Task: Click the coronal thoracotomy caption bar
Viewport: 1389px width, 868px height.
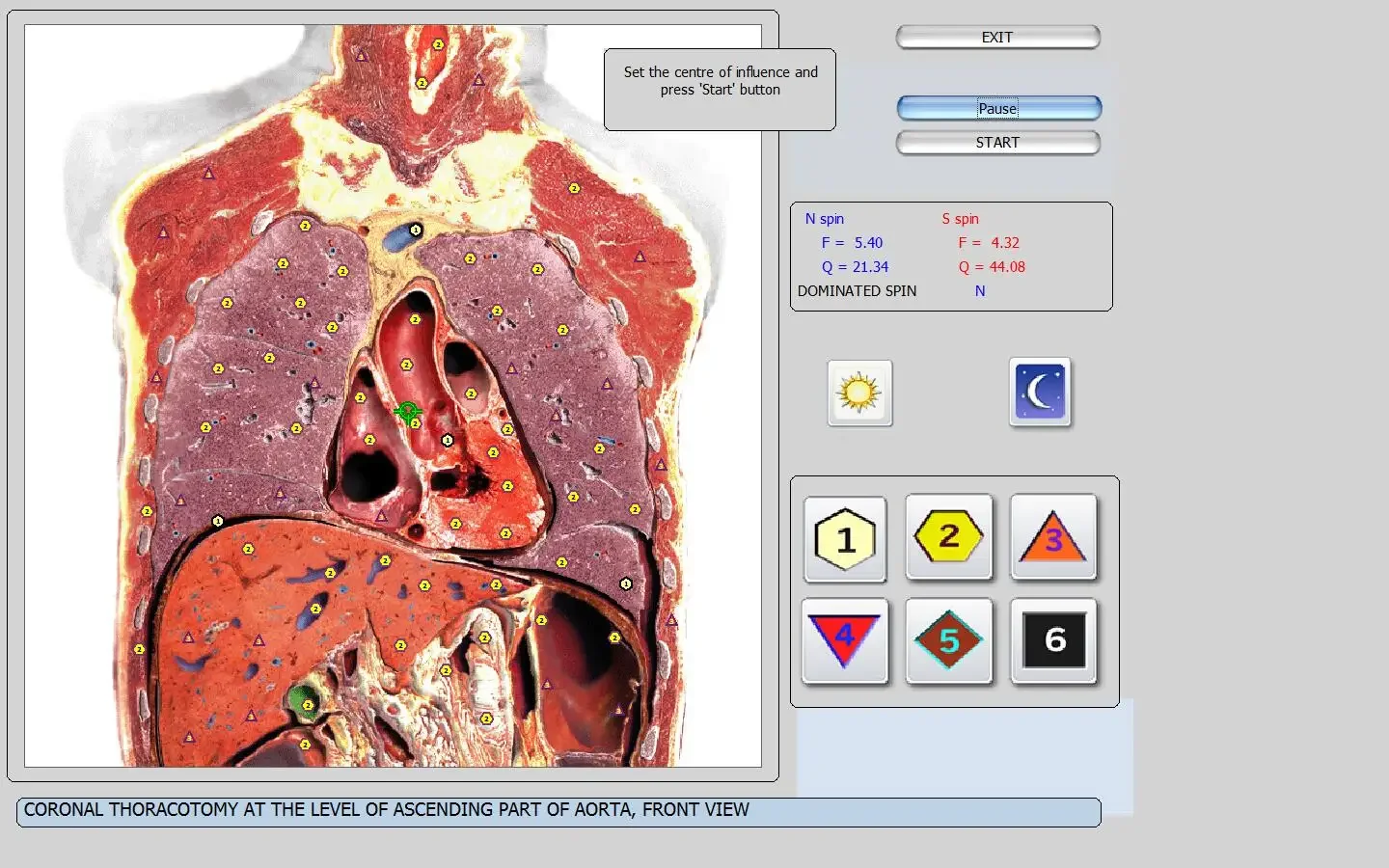Action: click(558, 811)
